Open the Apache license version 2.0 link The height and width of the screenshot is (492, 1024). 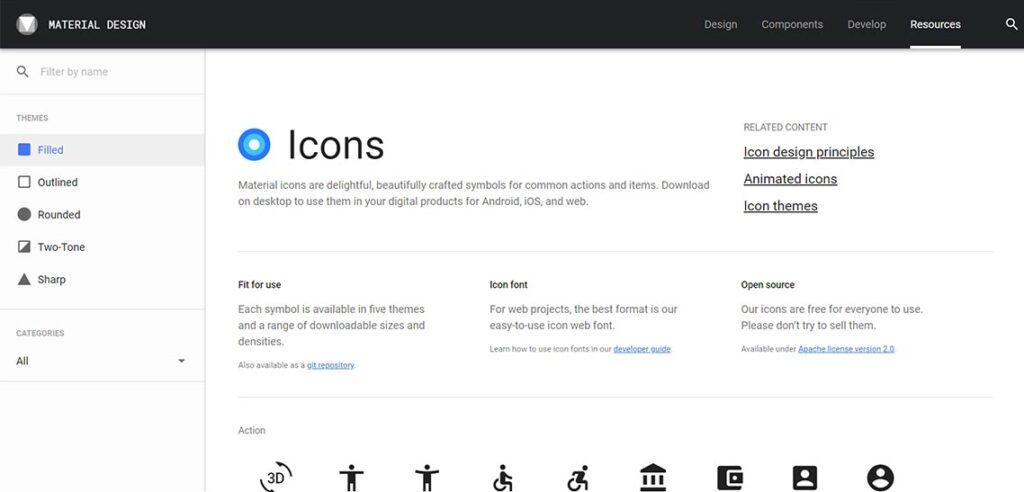pos(846,349)
